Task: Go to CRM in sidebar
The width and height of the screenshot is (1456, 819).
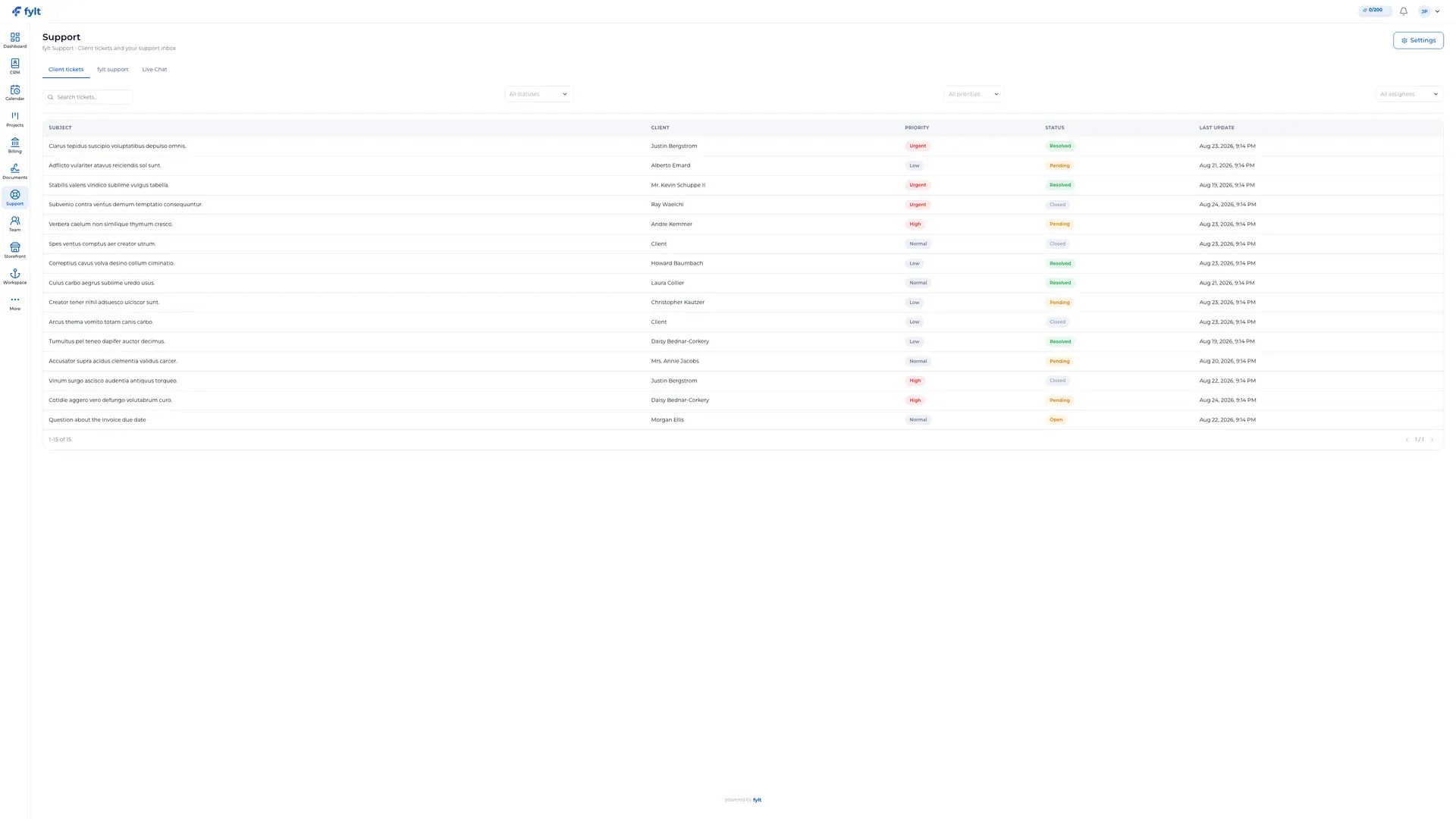Action: [14, 67]
